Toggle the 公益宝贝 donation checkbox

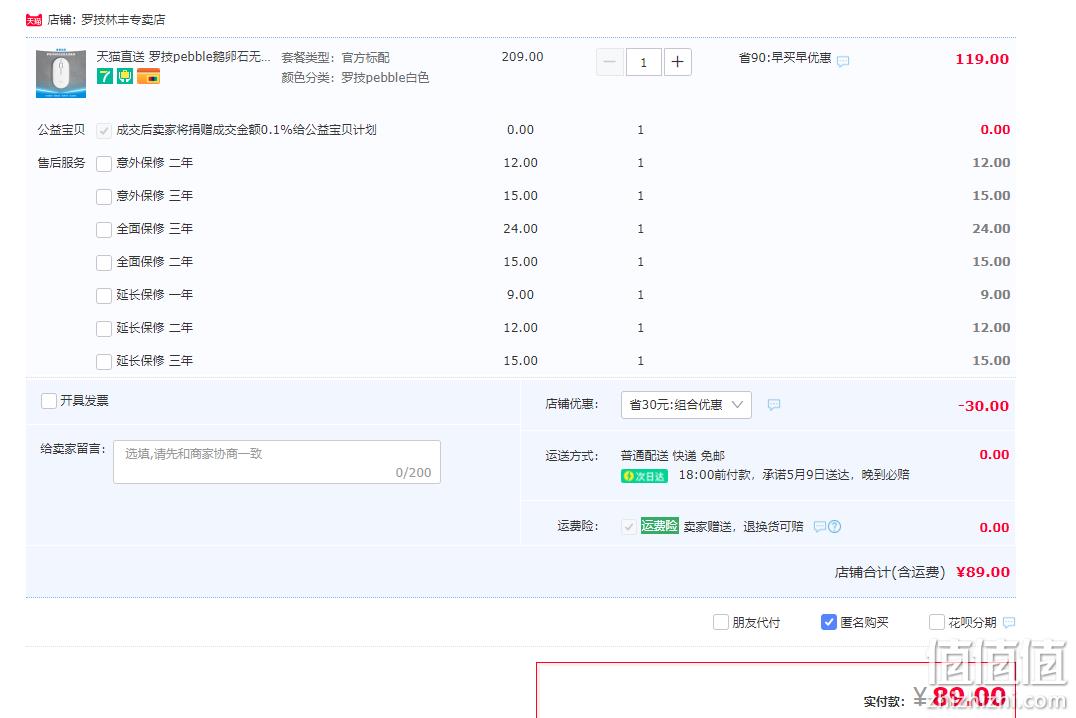pyautogui.click(x=104, y=130)
